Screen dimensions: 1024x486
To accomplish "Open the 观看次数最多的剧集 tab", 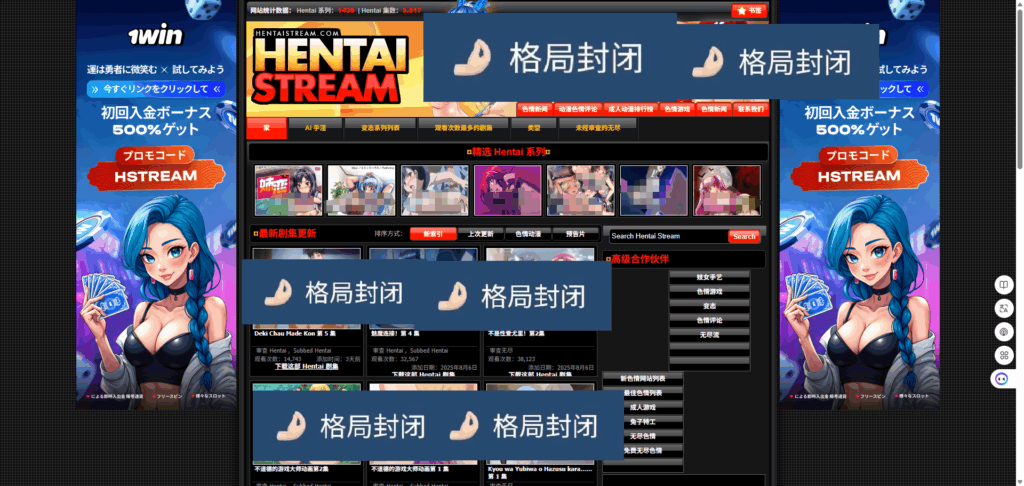I will pos(464,129).
